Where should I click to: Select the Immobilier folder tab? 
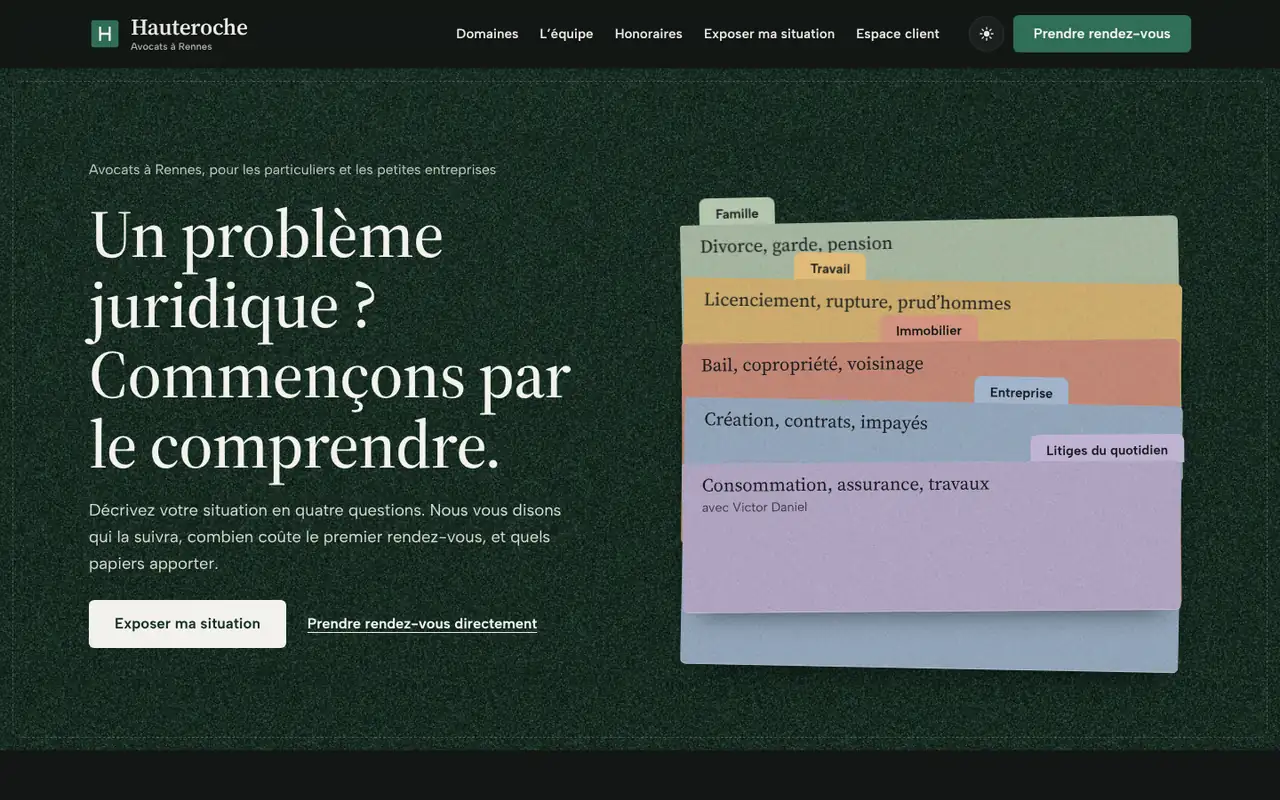coord(929,330)
